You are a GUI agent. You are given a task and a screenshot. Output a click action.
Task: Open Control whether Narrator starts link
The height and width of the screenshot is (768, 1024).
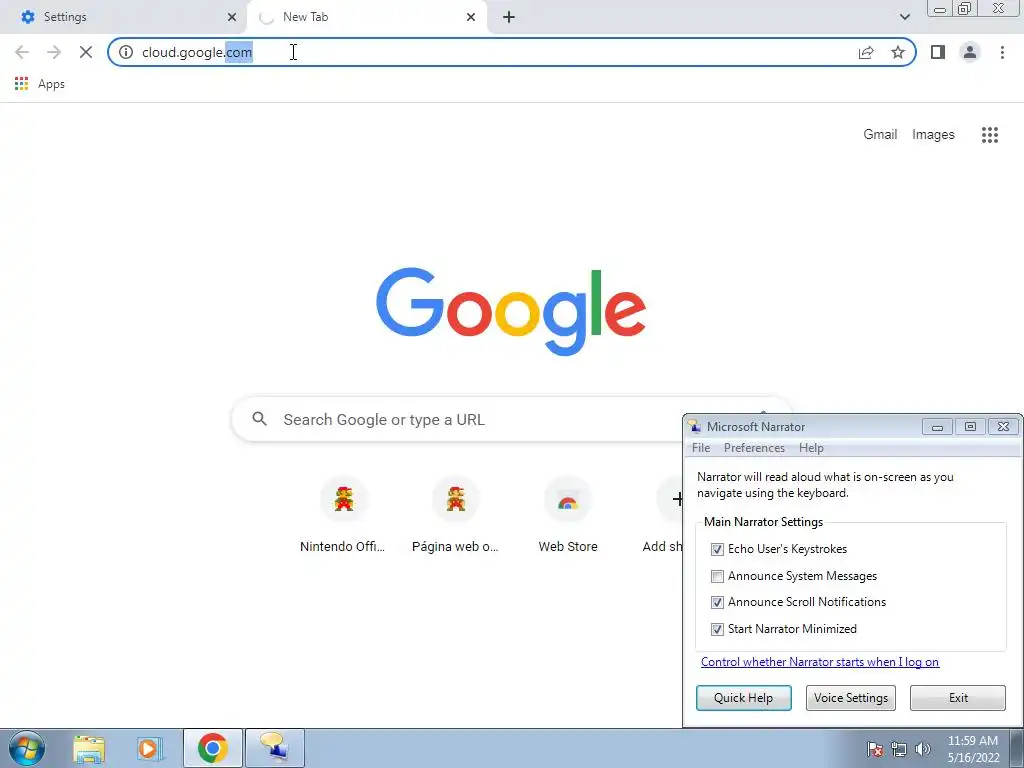point(820,662)
